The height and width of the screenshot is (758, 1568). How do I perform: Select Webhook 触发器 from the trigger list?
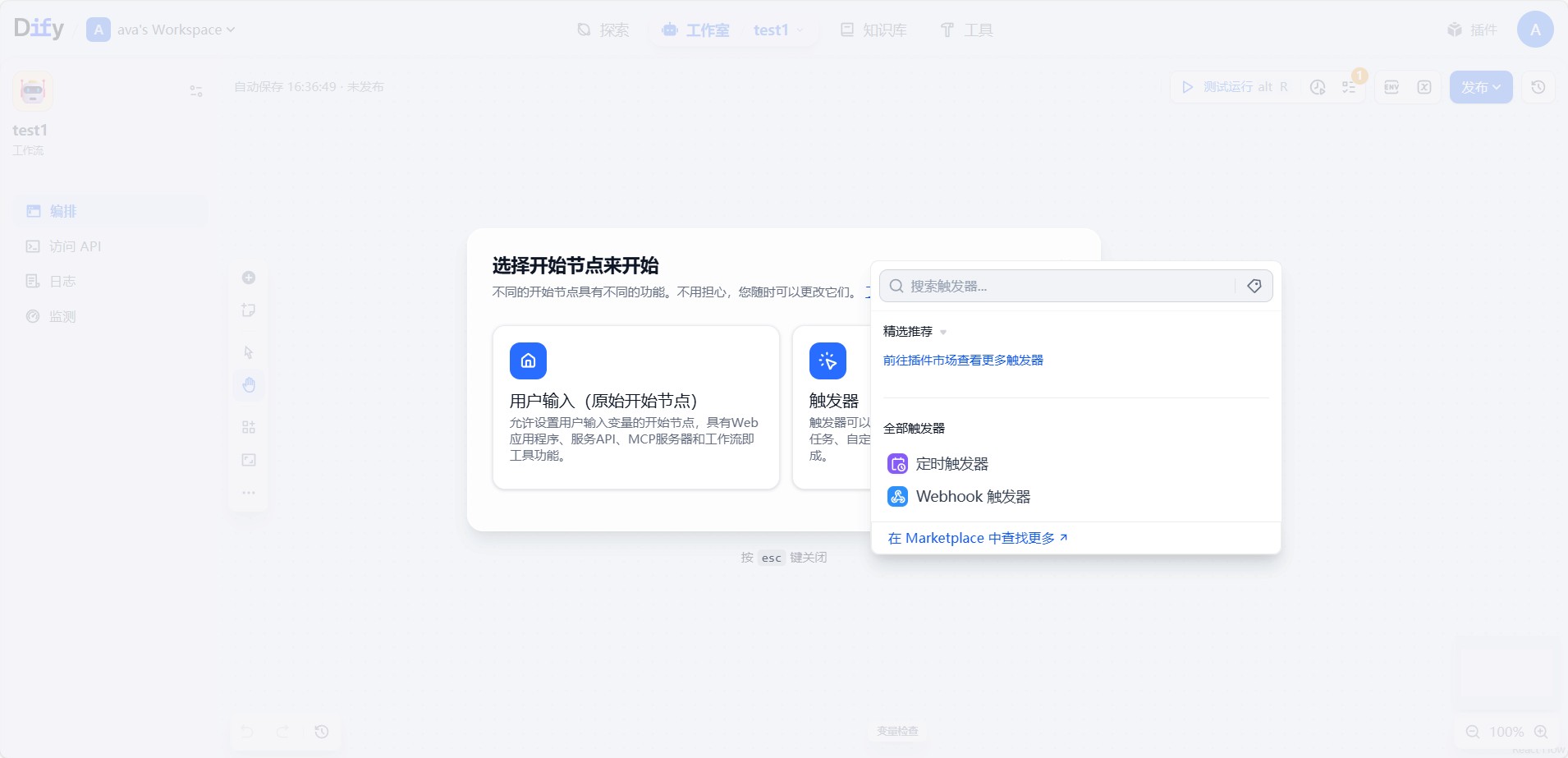click(1075, 497)
